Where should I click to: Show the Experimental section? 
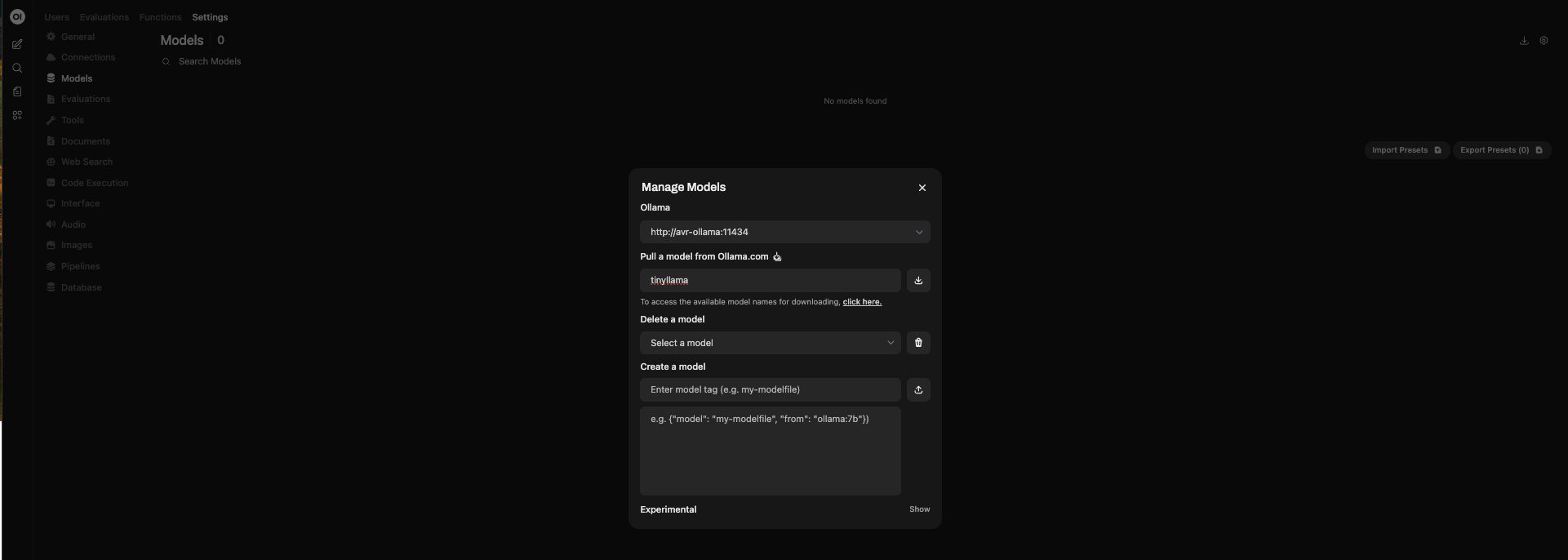tap(919, 509)
